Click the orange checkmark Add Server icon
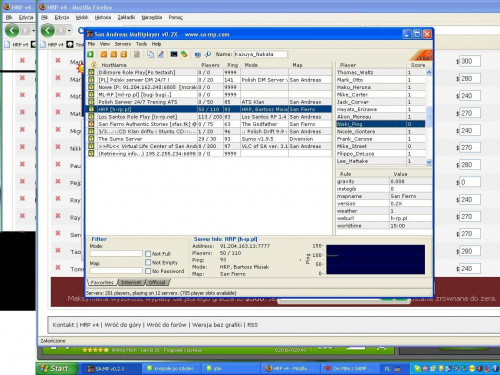500x375 pixels. [x=104, y=54]
